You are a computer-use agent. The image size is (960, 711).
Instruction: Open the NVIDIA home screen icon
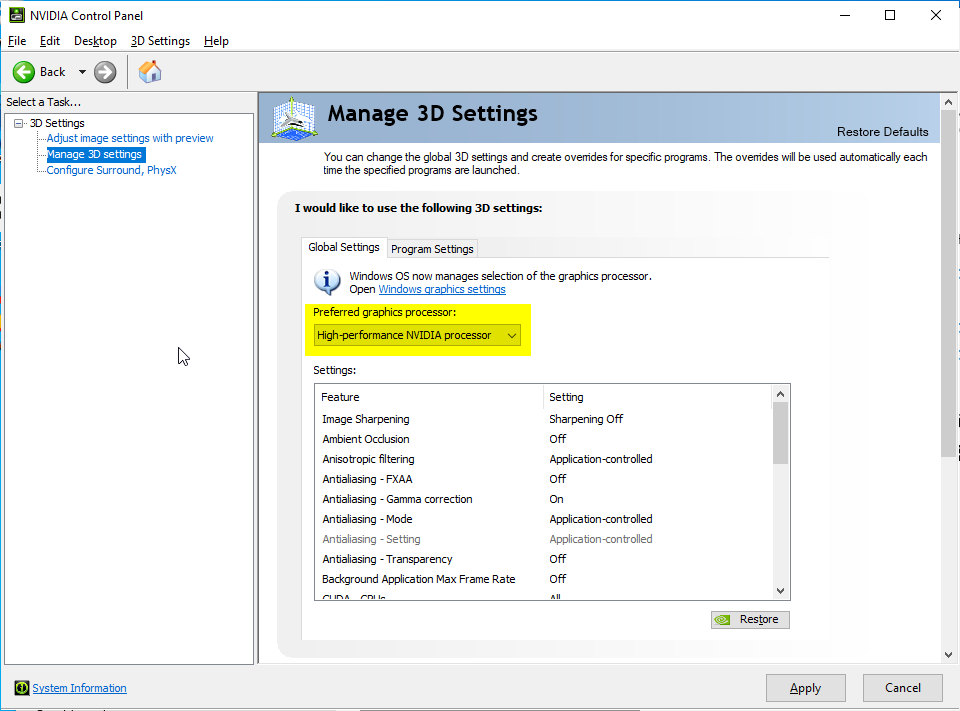(150, 71)
